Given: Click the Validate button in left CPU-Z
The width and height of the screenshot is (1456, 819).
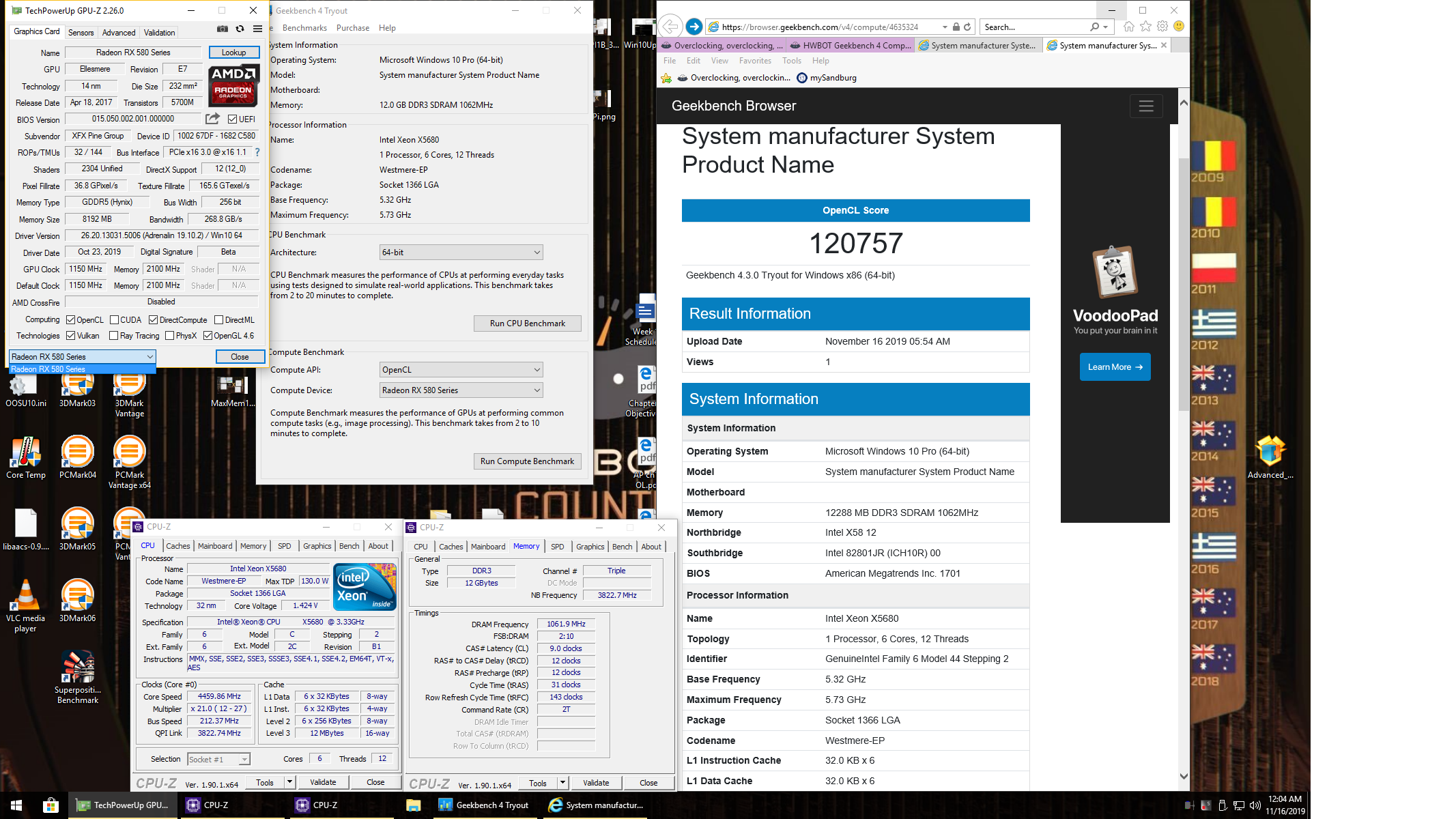Looking at the screenshot, I should tap(323, 782).
